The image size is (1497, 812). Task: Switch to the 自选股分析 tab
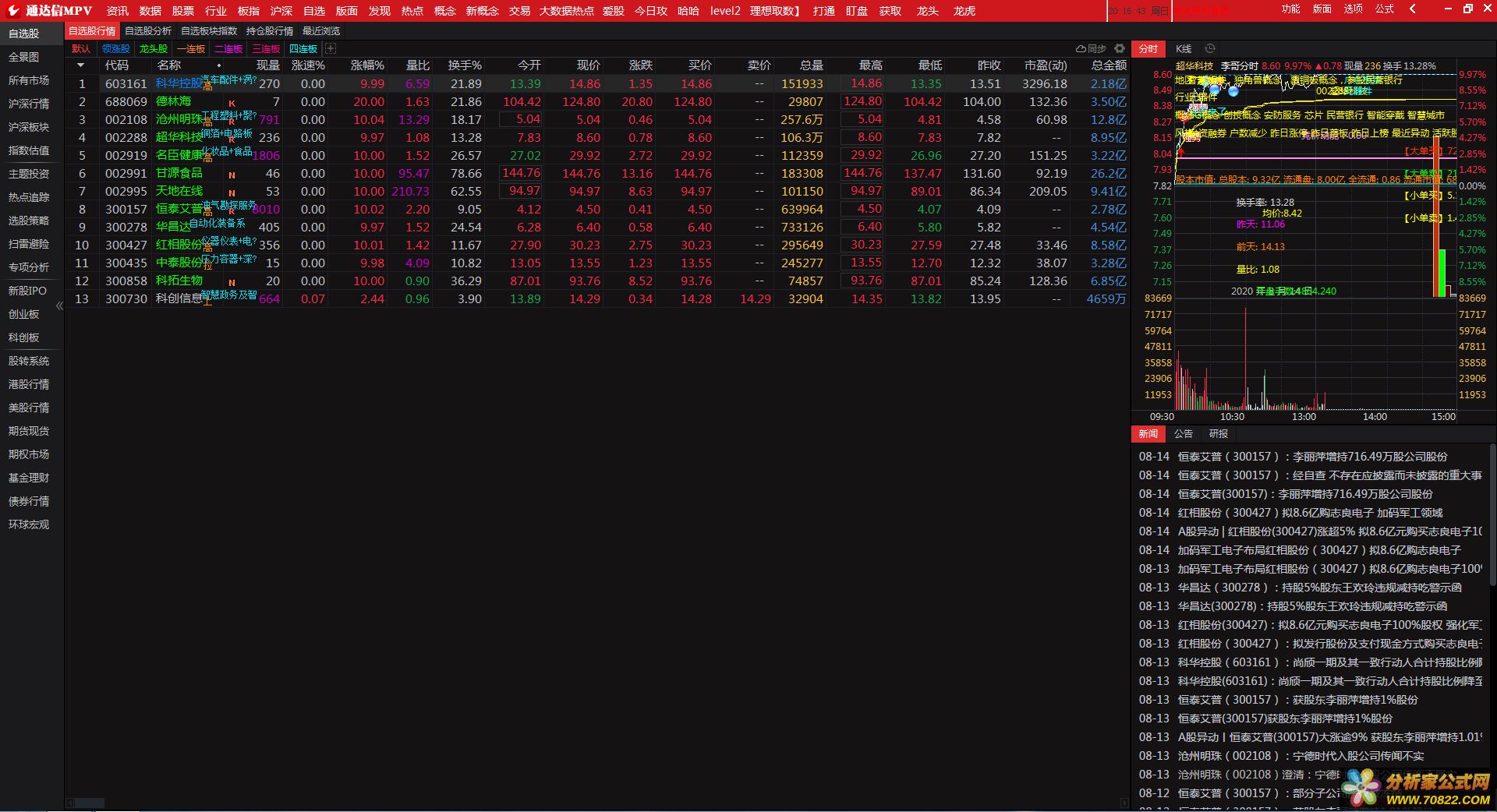(x=148, y=31)
